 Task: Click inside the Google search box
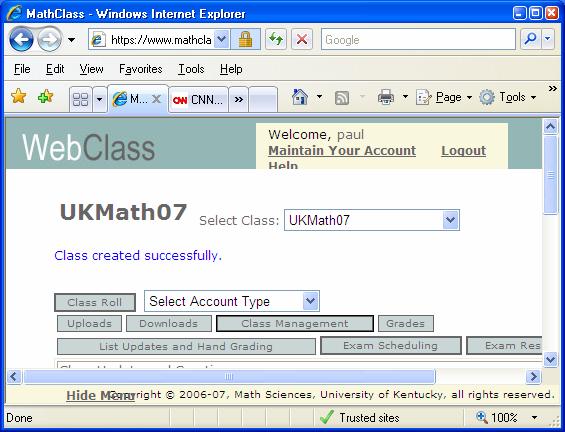(x=418, y=39)
